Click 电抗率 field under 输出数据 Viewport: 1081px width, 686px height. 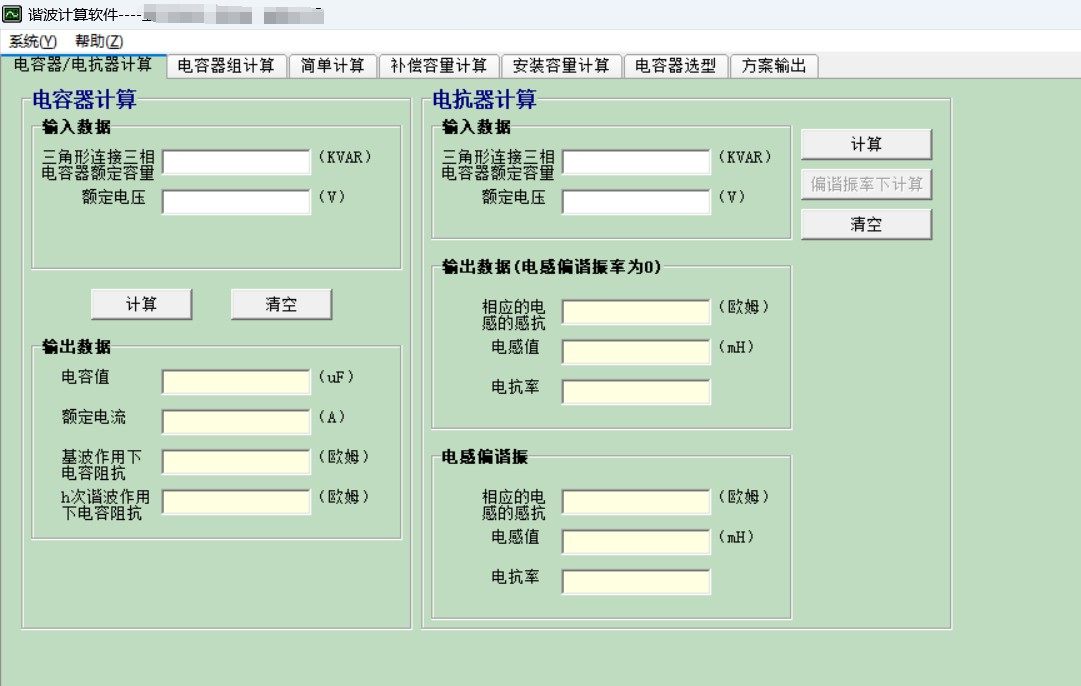pyautogui.click(x=636, y=392)
